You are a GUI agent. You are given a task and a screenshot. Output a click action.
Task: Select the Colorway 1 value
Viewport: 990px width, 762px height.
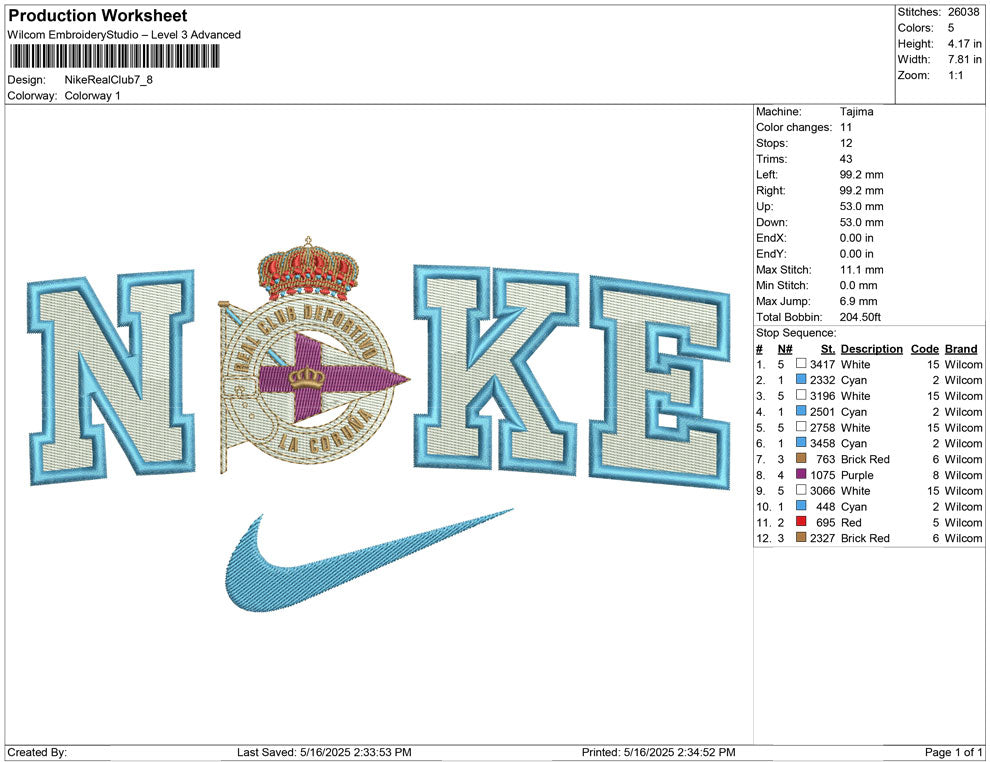point(92,96)
